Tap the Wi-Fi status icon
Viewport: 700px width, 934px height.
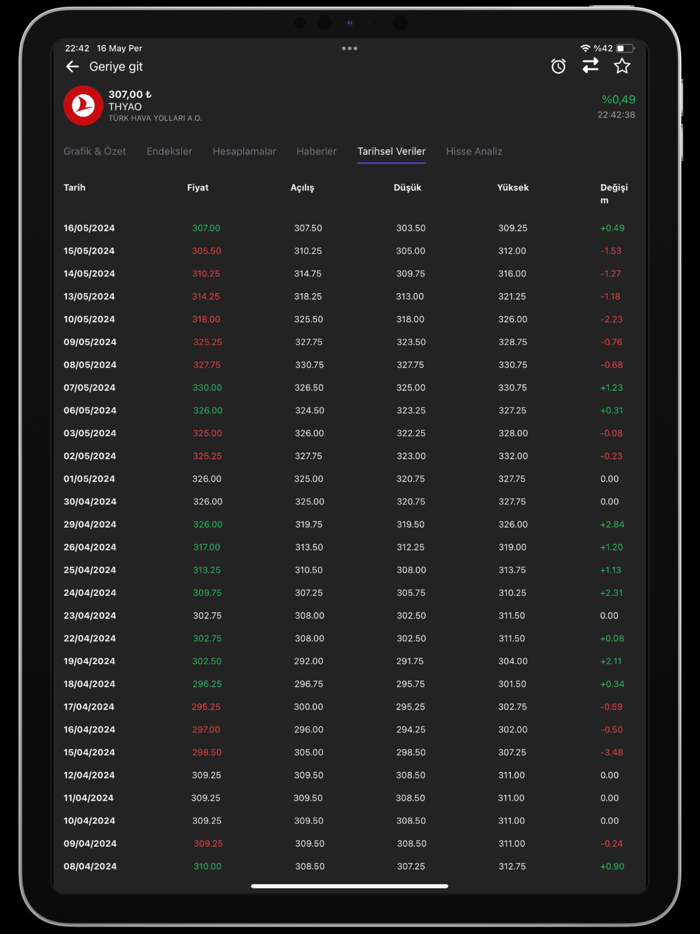585,48
